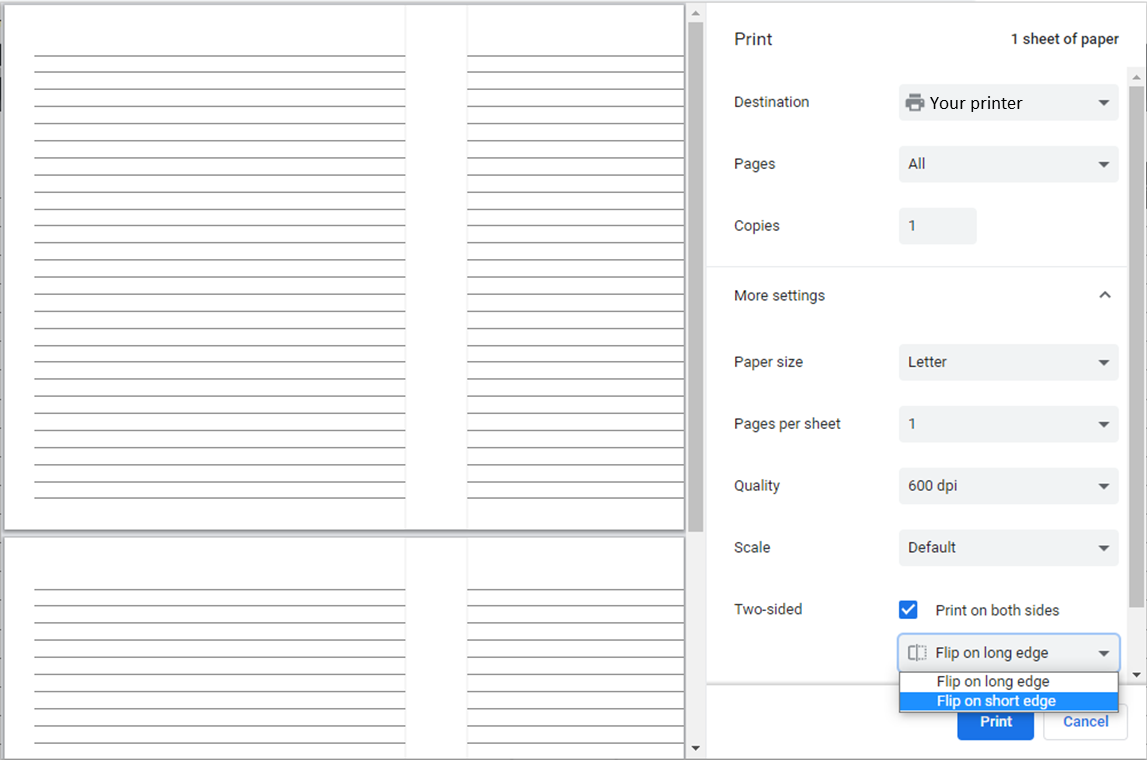Open the Pages per sheet dropdown
This screenshot has height=760, width=1148.
(1008, 424)
